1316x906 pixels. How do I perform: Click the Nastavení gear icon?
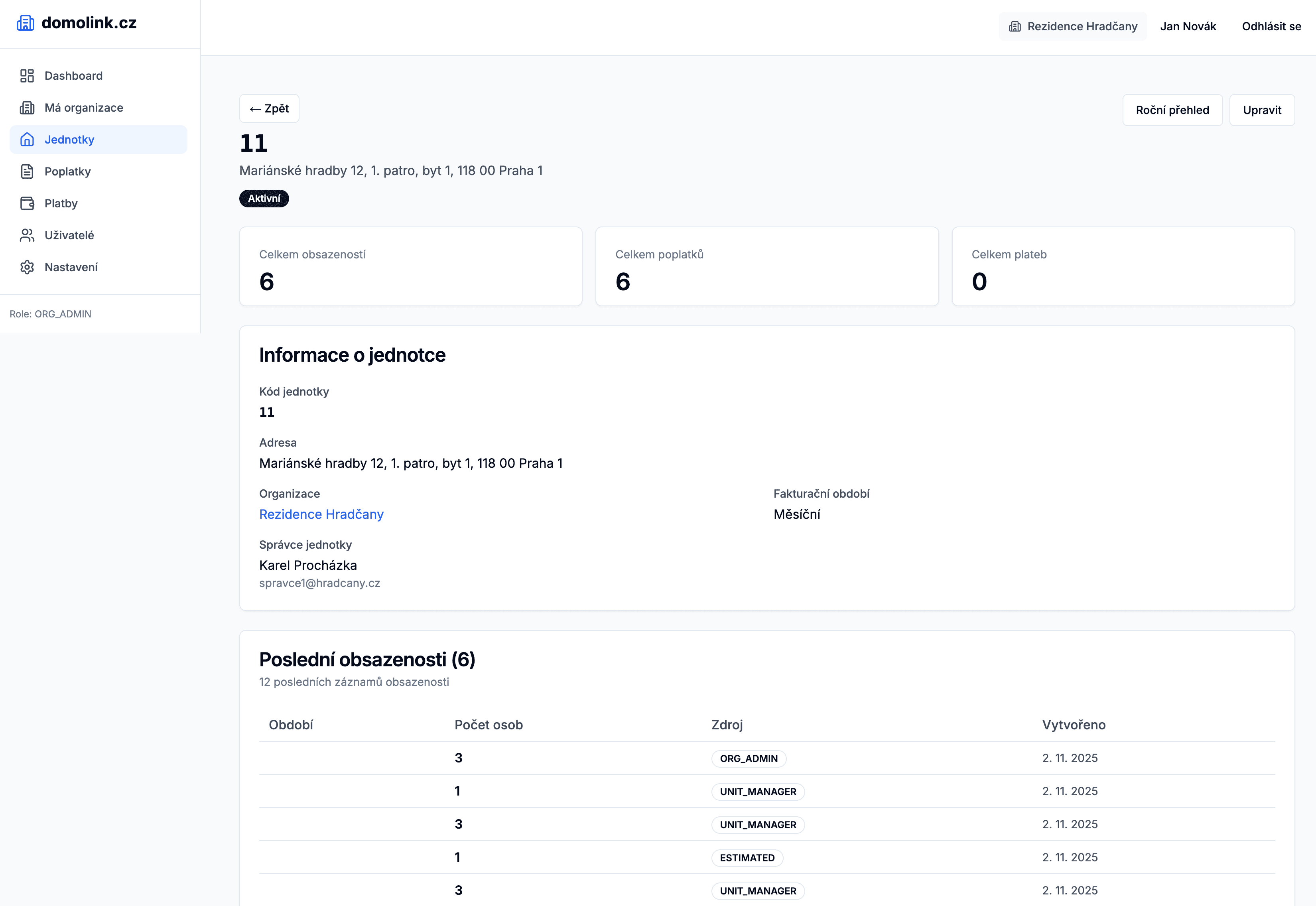(x=27, y=266)
